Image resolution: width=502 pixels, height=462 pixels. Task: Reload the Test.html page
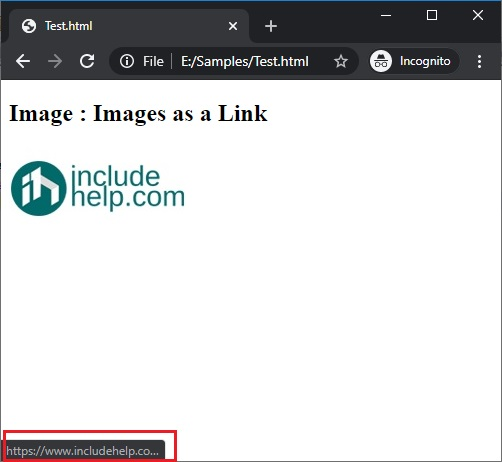pos(87,61)
